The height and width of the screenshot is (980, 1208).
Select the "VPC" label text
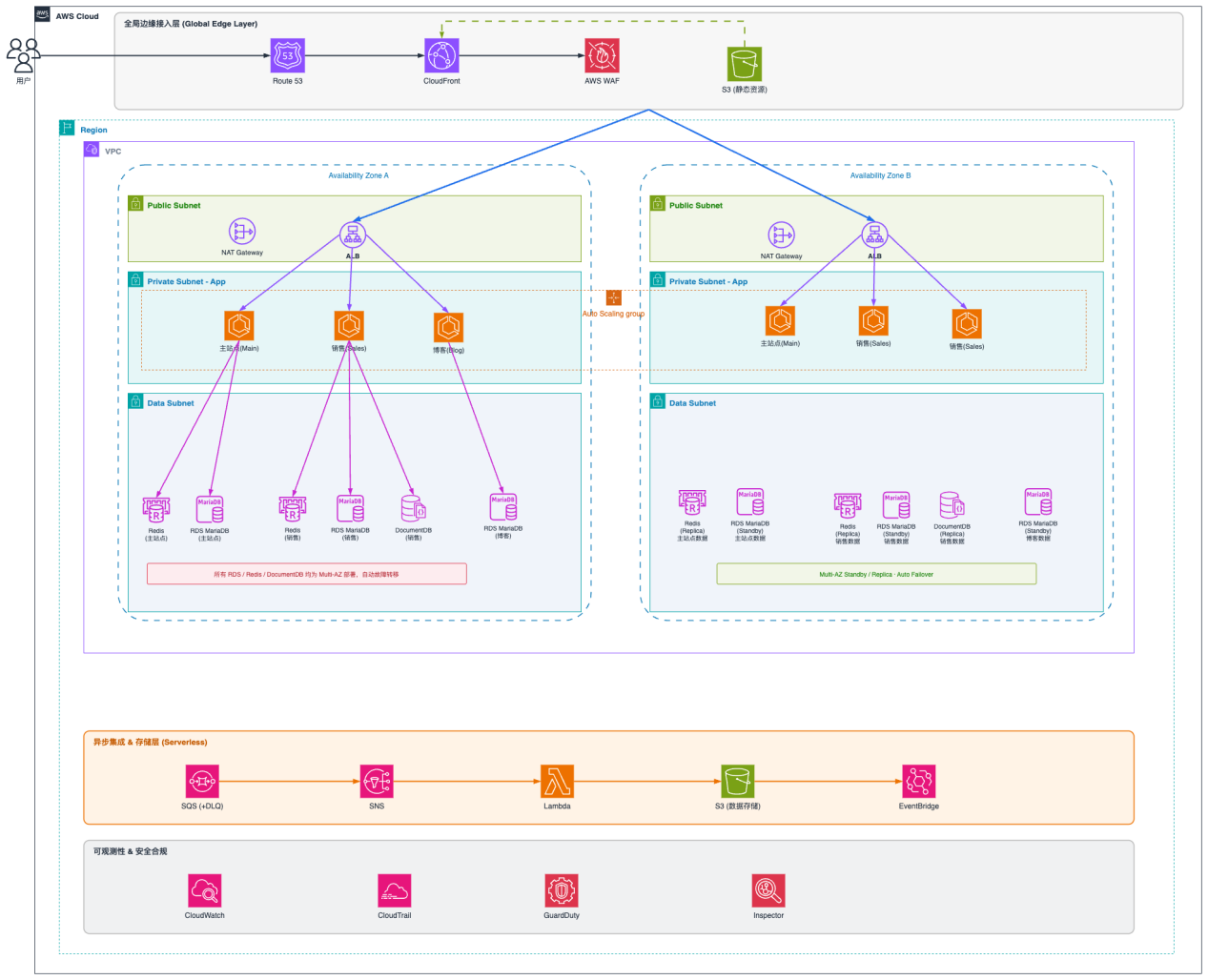113,152
